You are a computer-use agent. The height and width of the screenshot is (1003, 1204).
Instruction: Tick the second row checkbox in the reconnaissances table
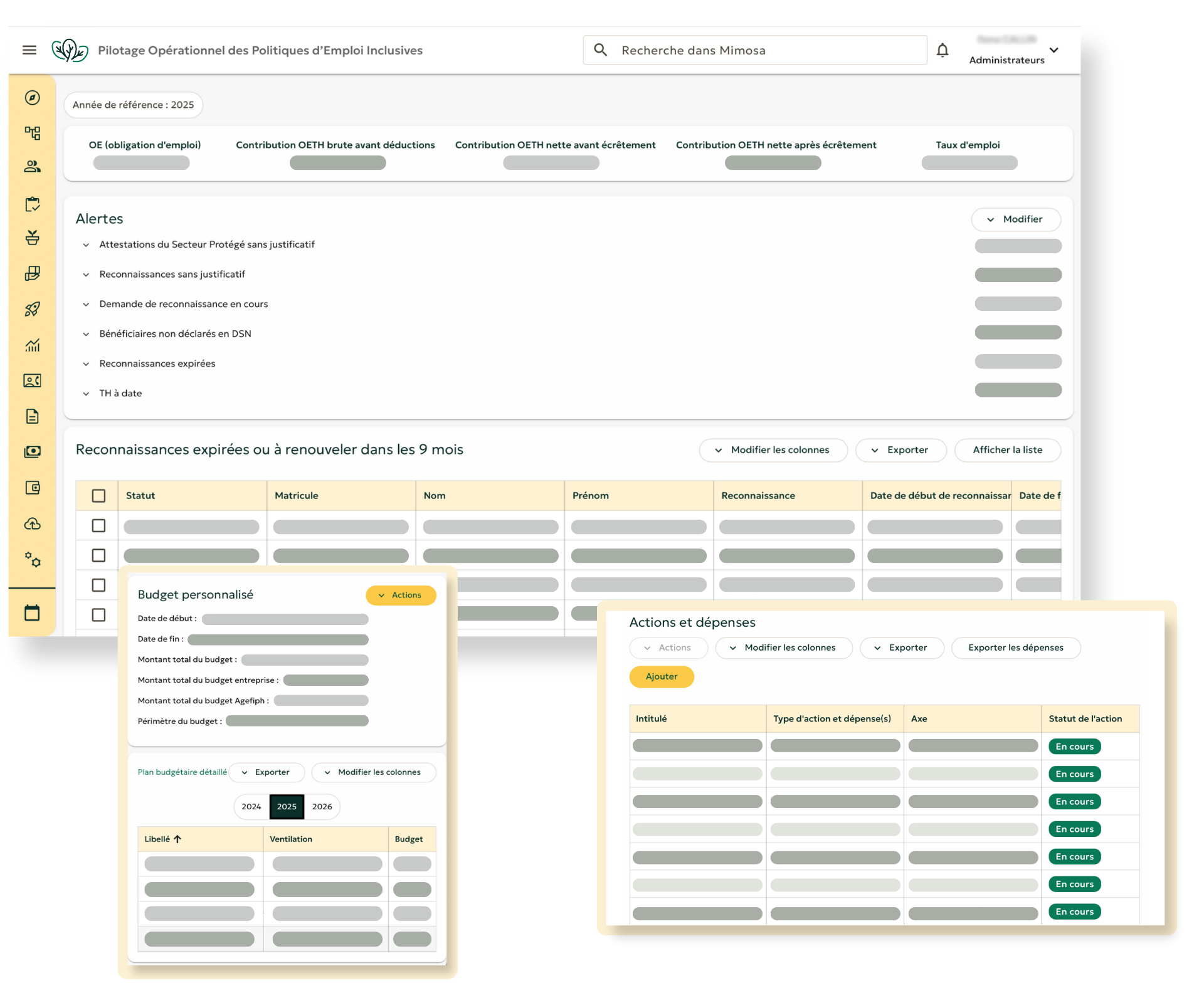98,555
